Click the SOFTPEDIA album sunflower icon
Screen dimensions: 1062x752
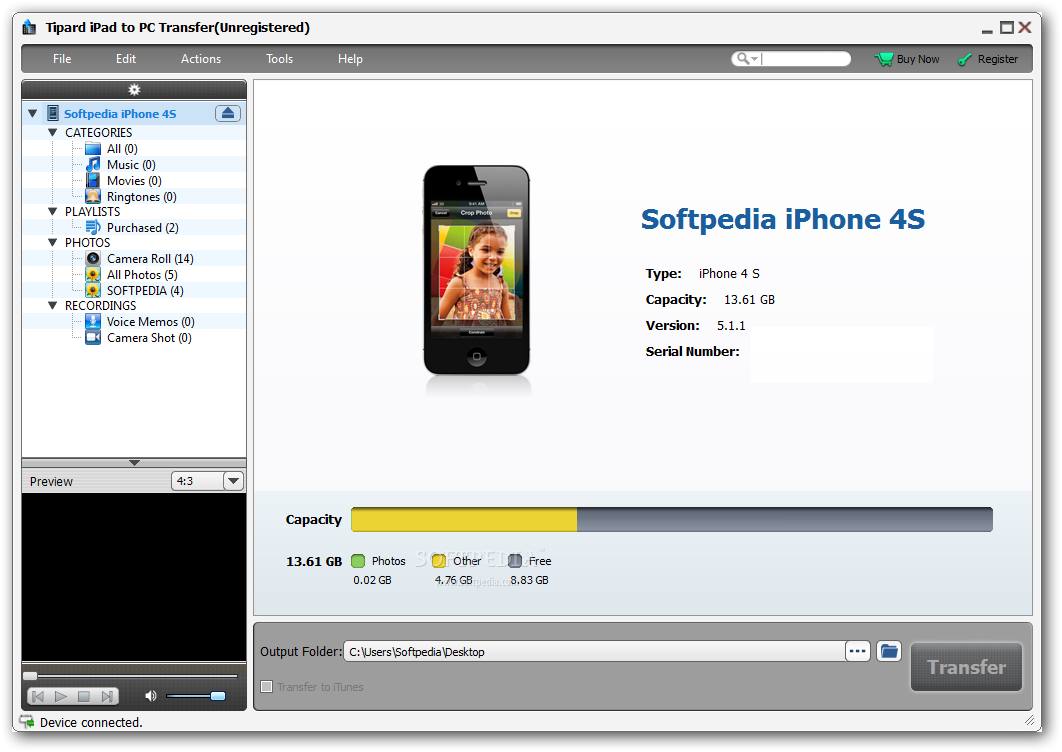coord(93,291)
